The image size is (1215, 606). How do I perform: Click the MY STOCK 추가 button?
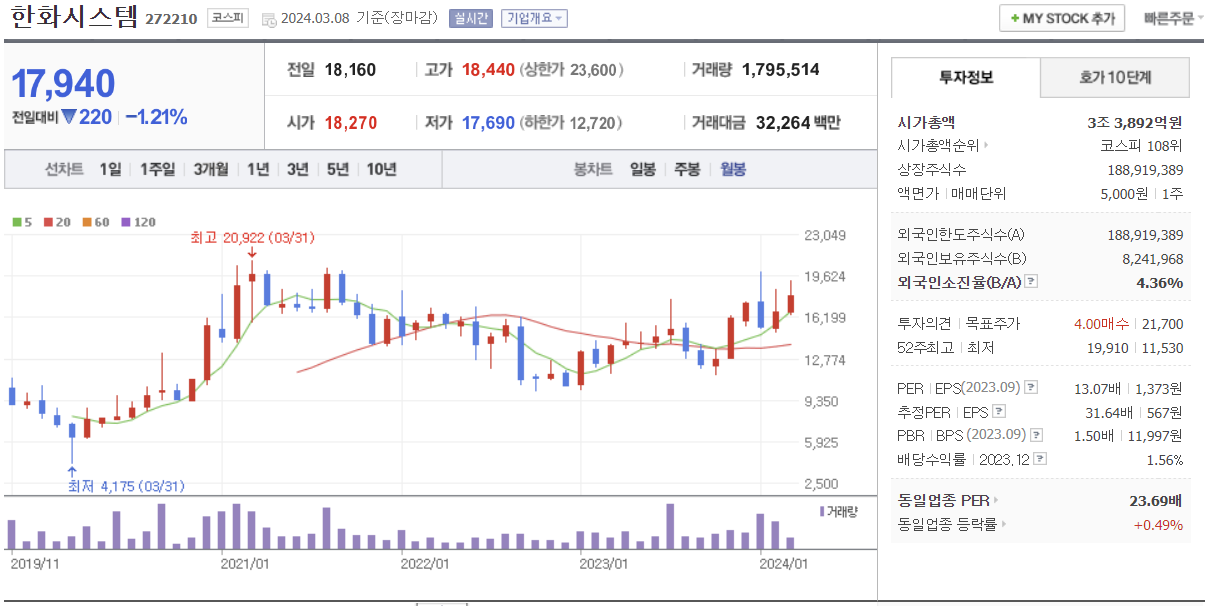(x=1062, y=19)
